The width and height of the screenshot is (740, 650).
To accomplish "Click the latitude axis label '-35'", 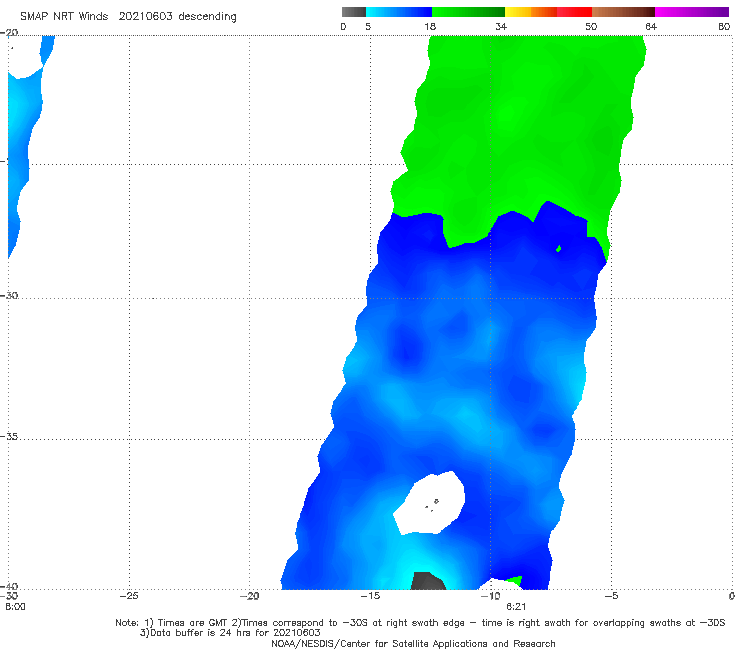I will [x=9, y=437].
